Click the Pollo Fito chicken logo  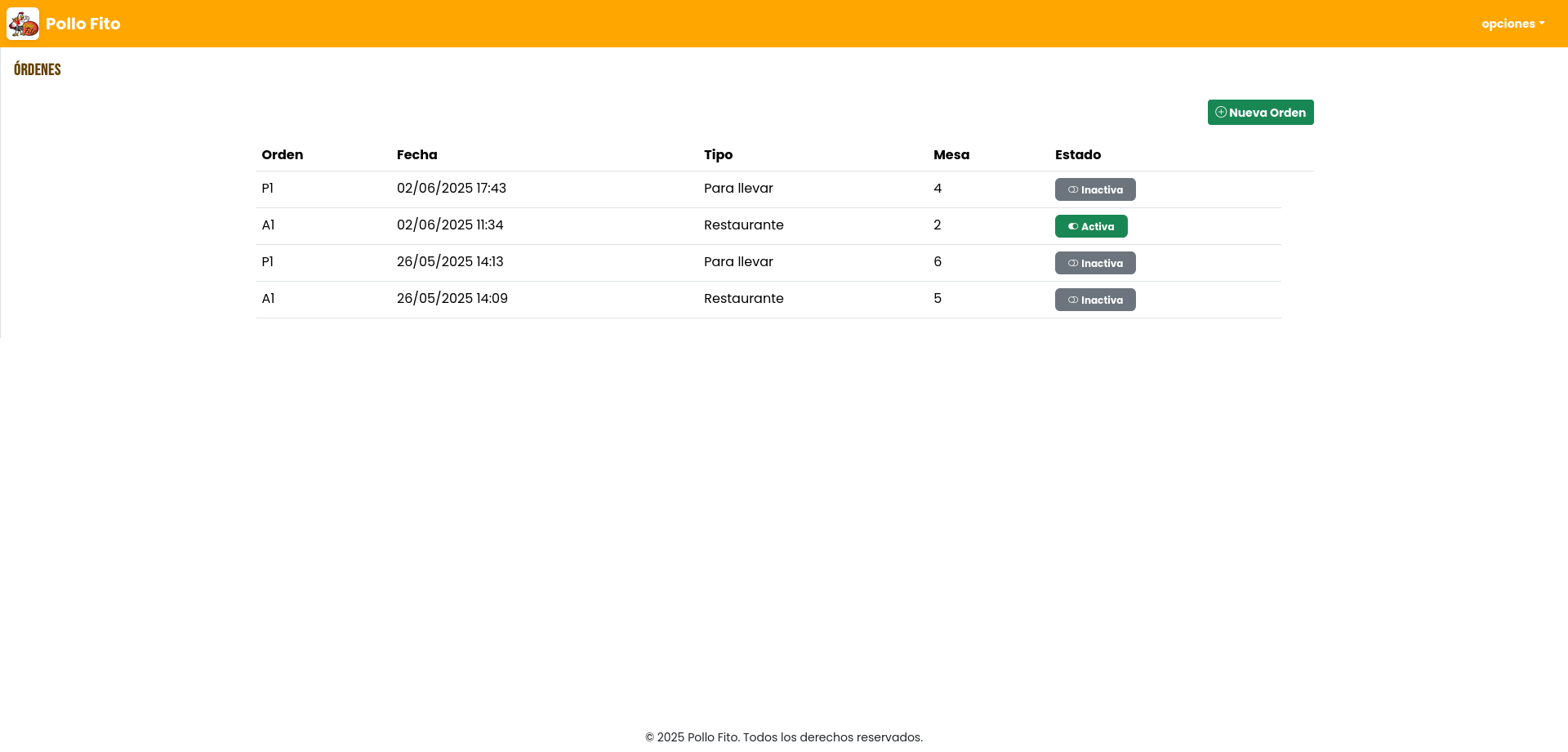[x=23, y=24]
